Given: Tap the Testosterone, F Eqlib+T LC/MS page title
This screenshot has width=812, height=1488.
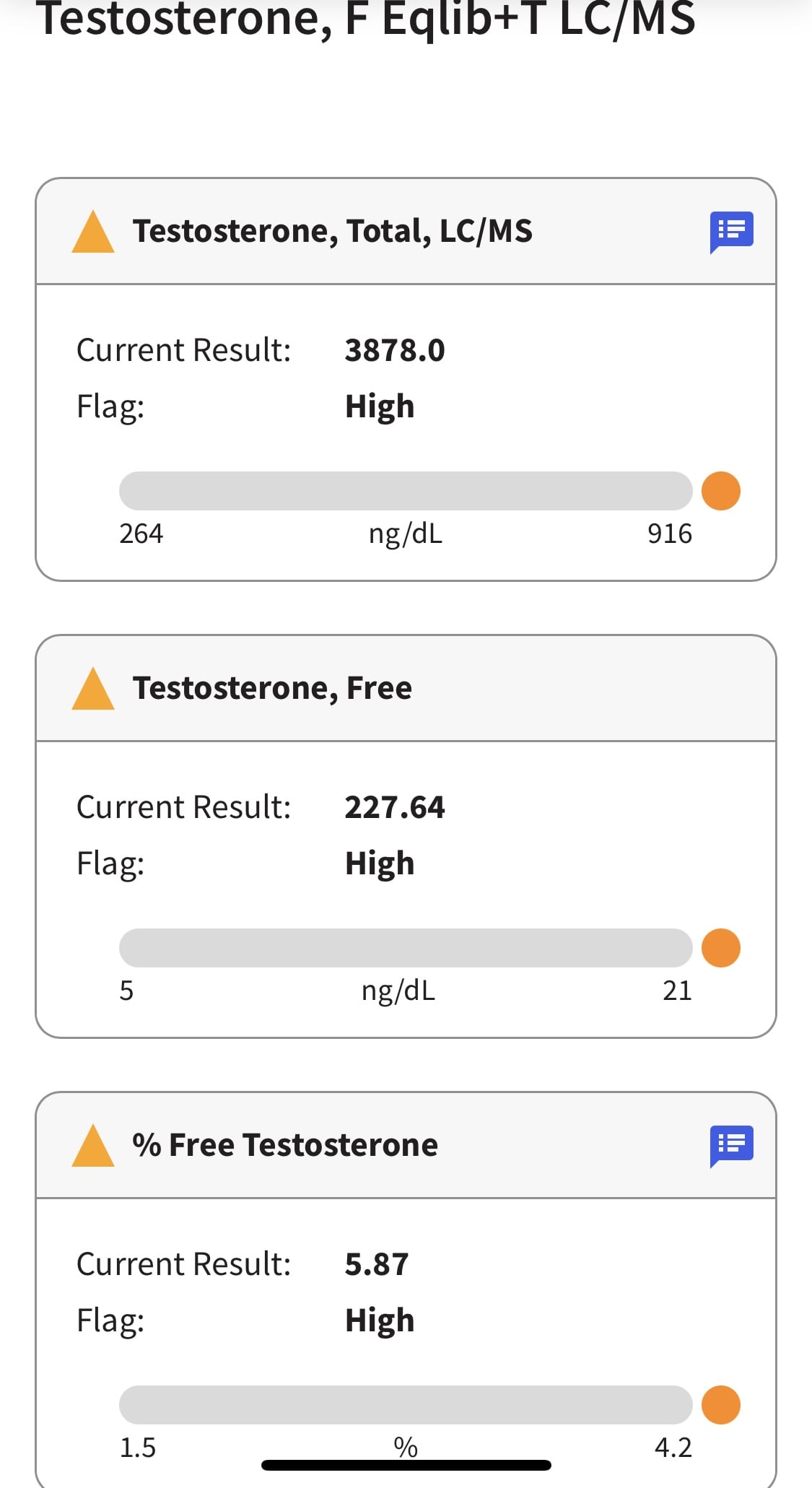Looking at the screenshot, I should point(366,19).
